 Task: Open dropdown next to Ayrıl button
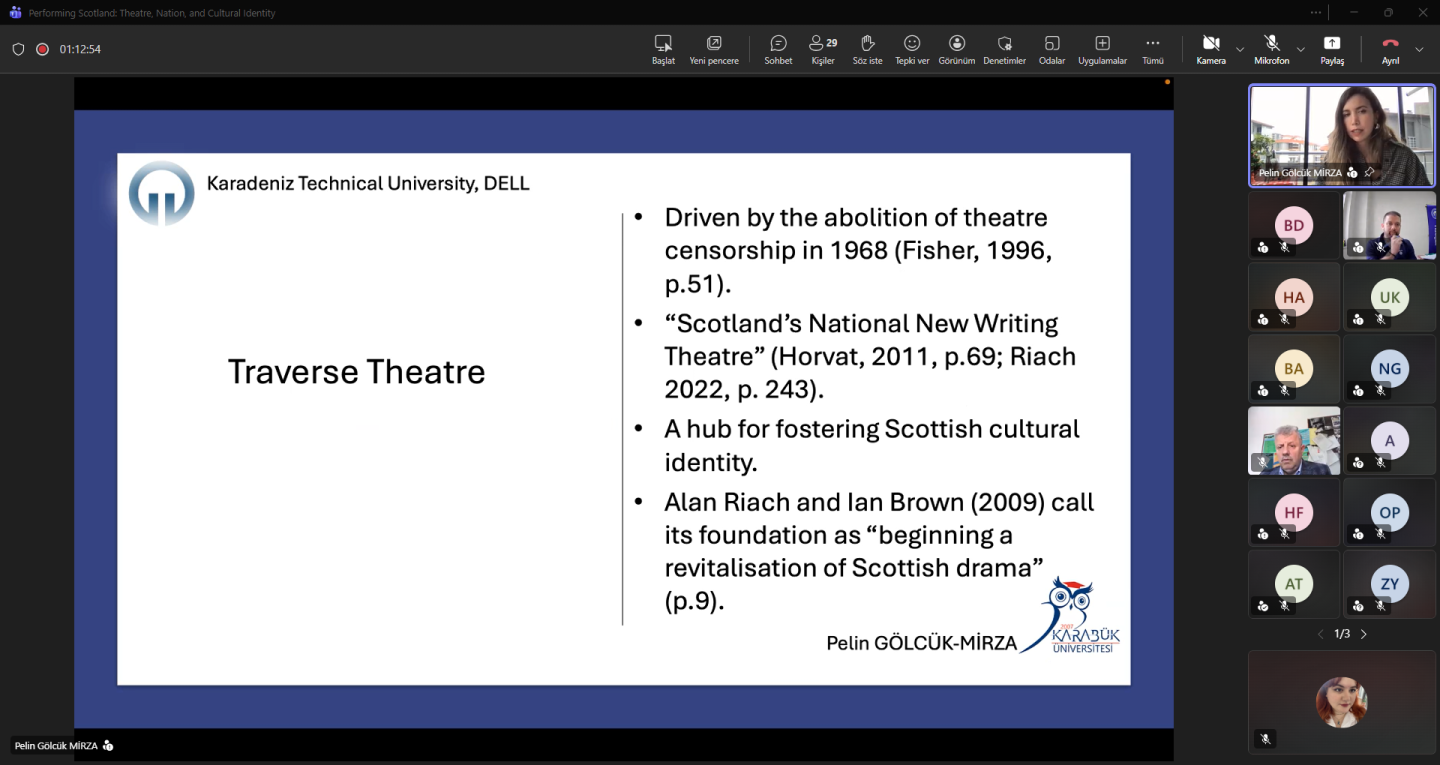(1419, 49)
